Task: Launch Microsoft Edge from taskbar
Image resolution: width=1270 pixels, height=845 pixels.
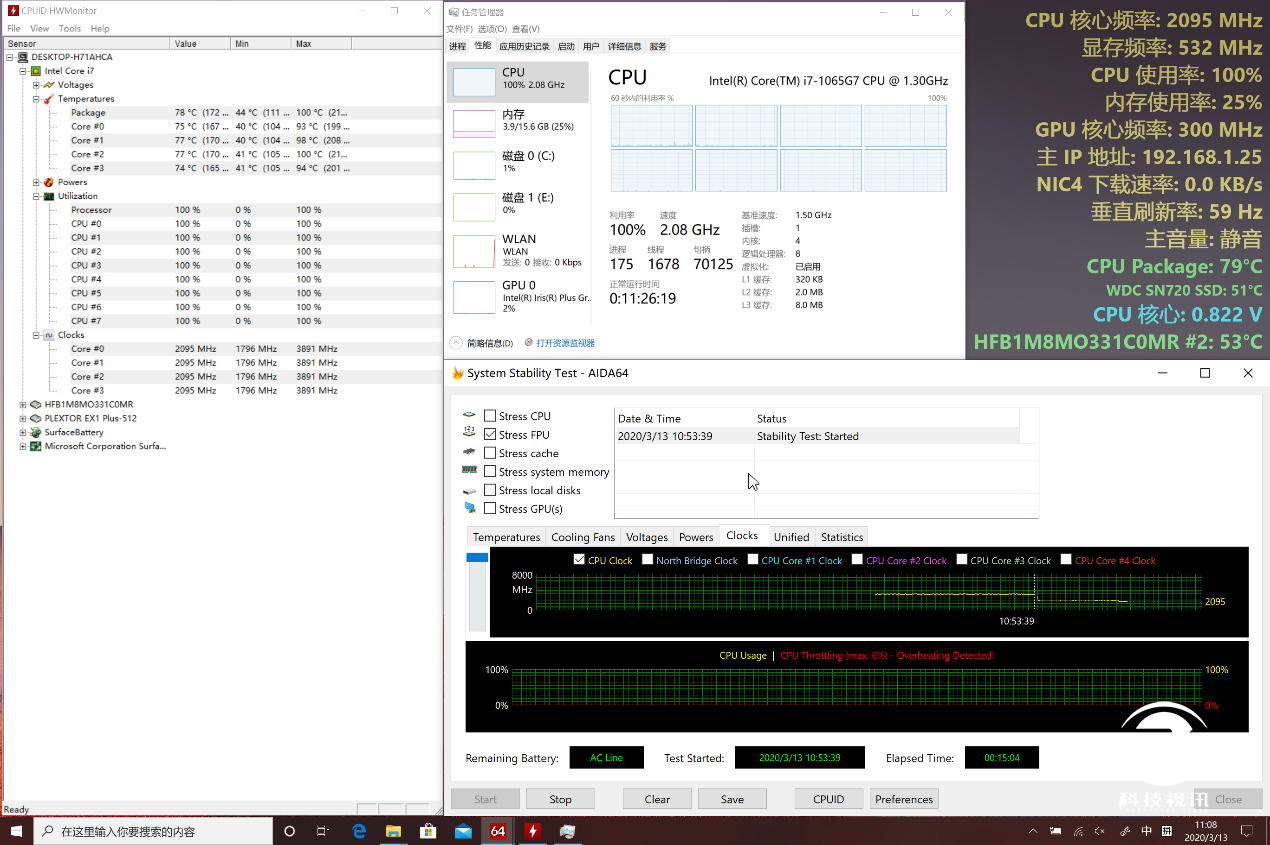Action: tap(359, 831)
